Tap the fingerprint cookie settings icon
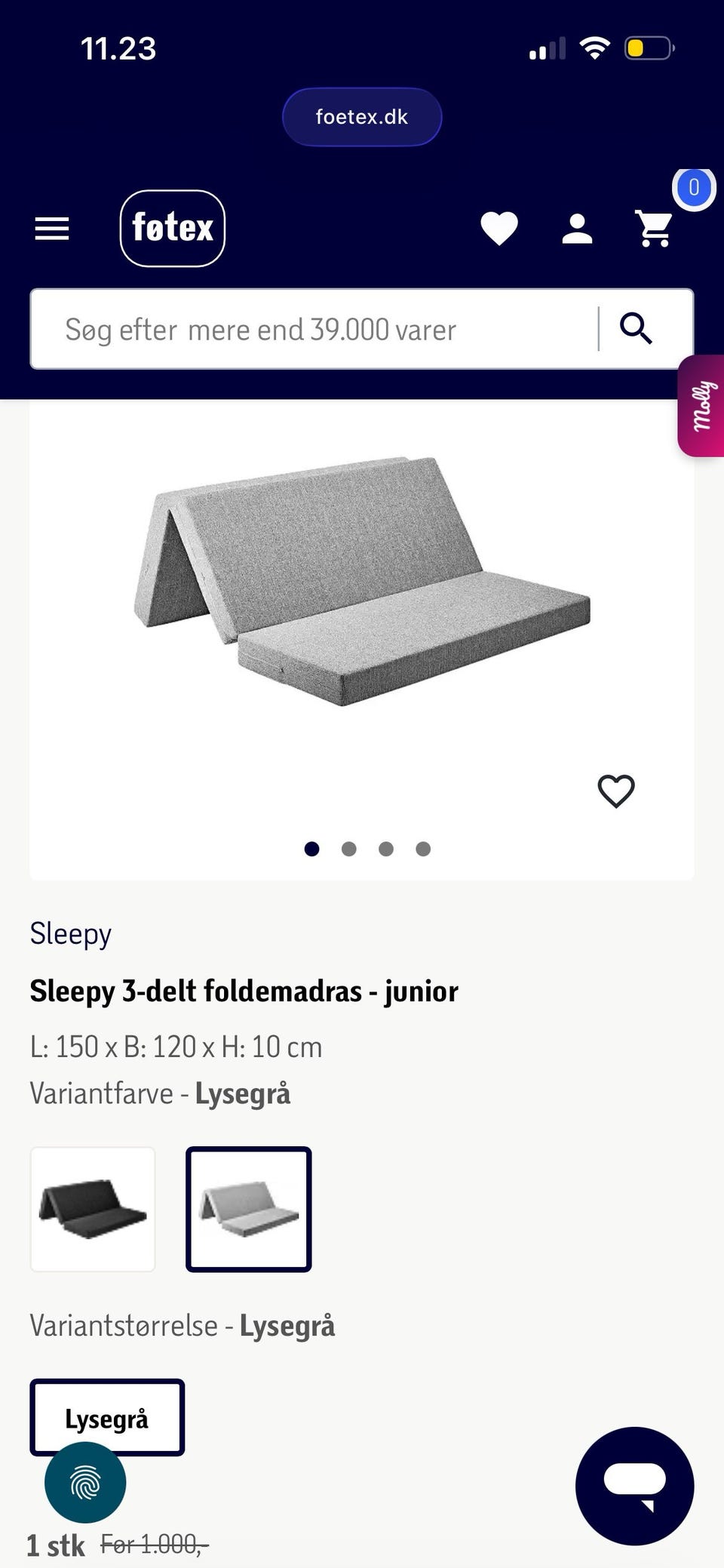Viewport: 724px width, 1568px height. [x=85, y=1483]
